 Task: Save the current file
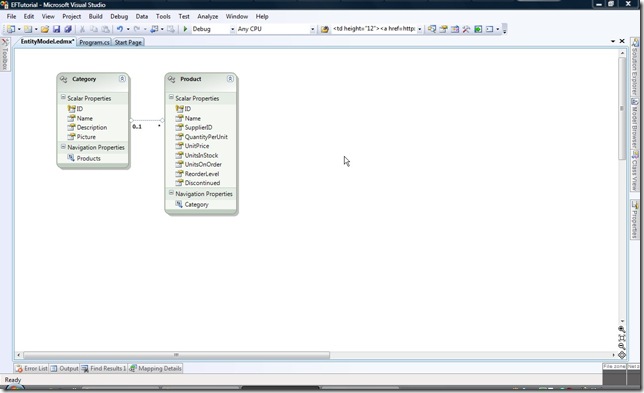[57, 29]
